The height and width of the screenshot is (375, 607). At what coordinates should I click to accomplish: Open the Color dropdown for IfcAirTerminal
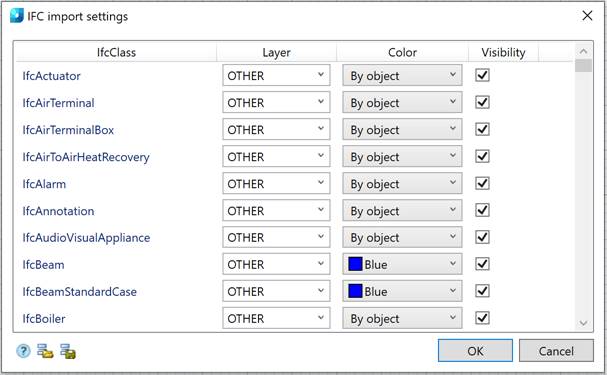(x=402, y=102)
